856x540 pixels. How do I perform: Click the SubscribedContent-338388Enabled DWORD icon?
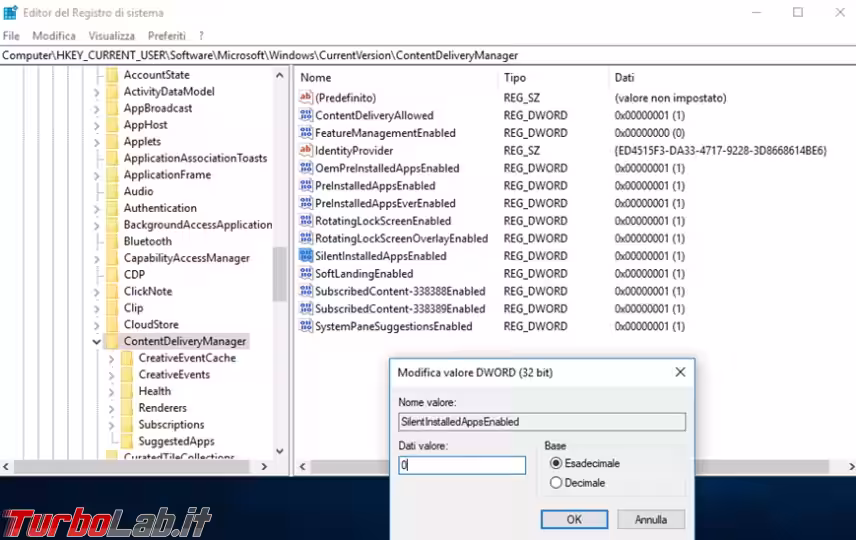306,291
